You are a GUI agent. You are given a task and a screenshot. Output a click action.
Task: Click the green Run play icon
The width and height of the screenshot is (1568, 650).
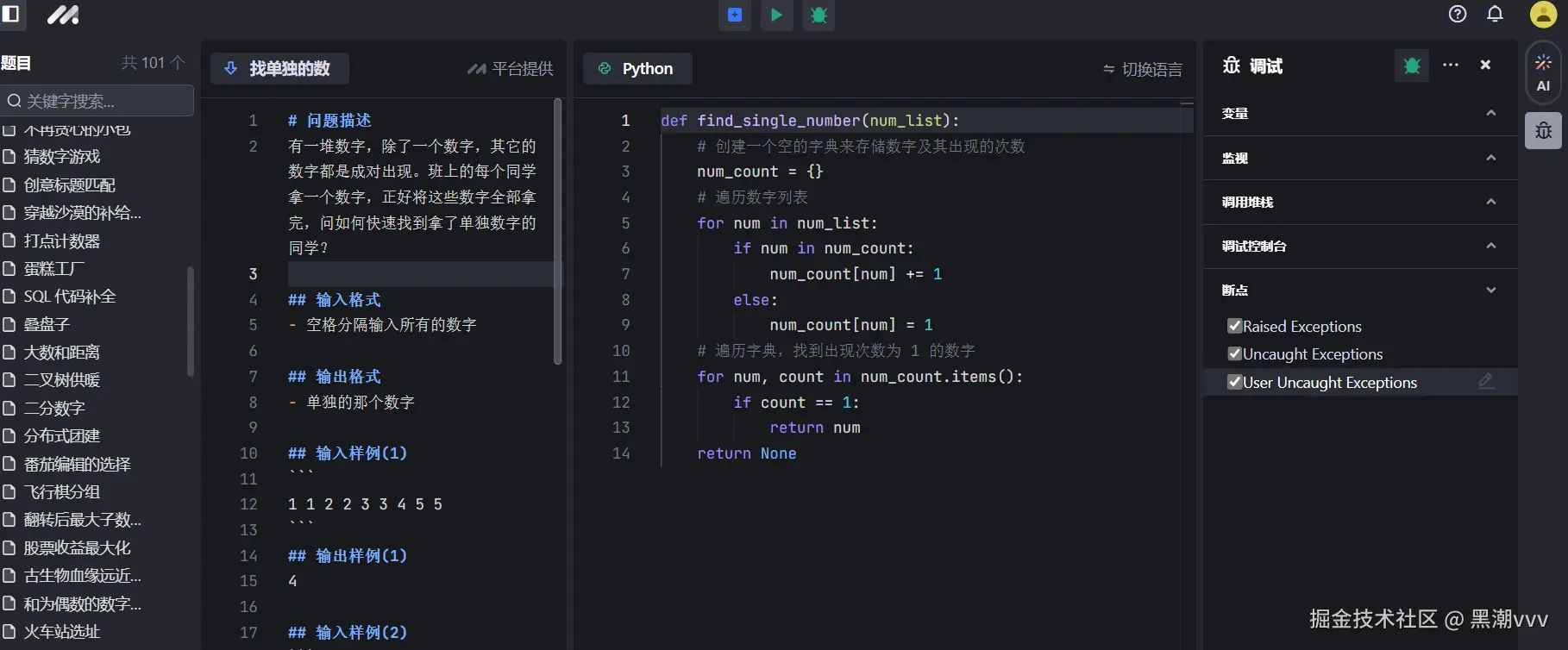[x=776, y=15]
